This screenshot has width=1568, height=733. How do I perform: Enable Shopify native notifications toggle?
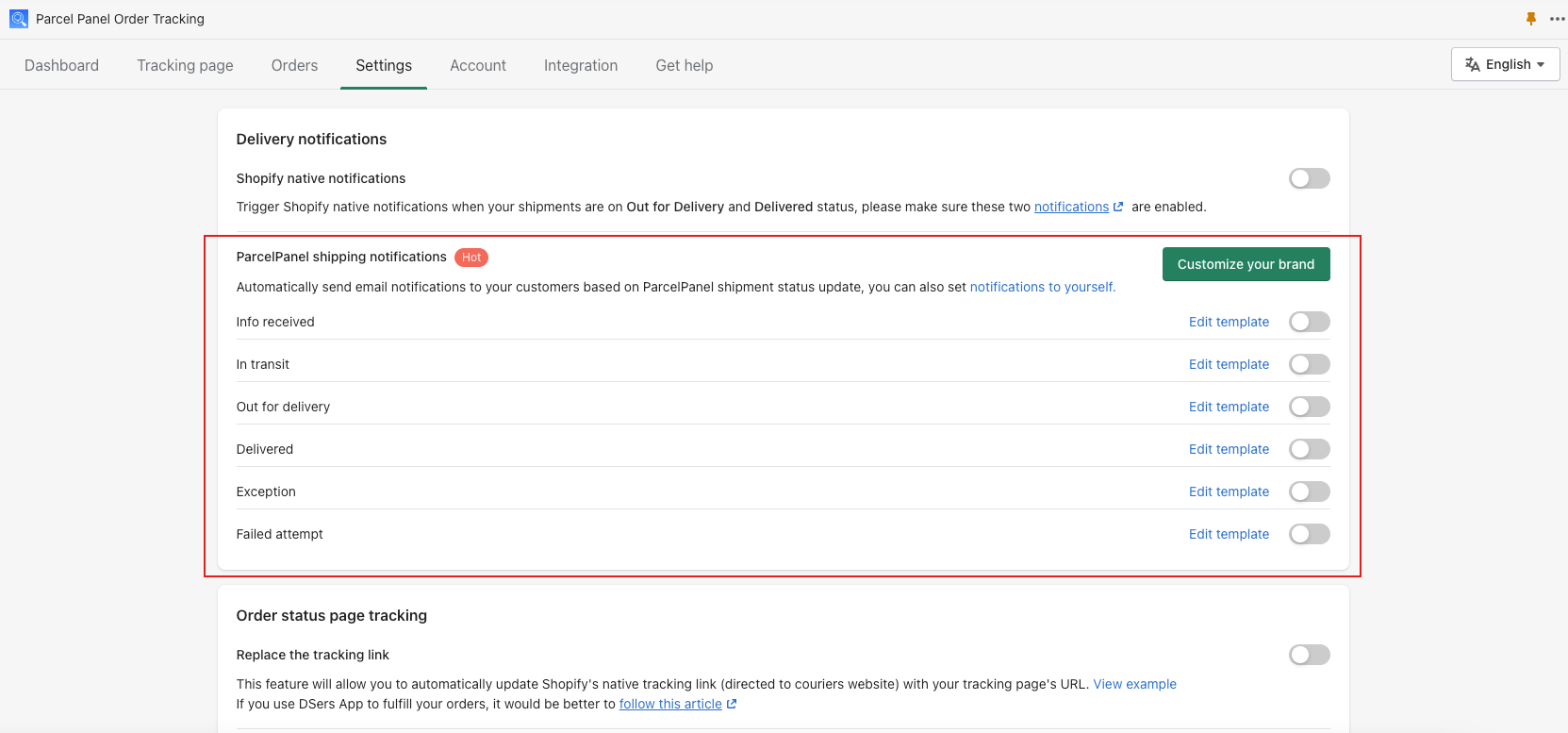(x=1309, y=178)
